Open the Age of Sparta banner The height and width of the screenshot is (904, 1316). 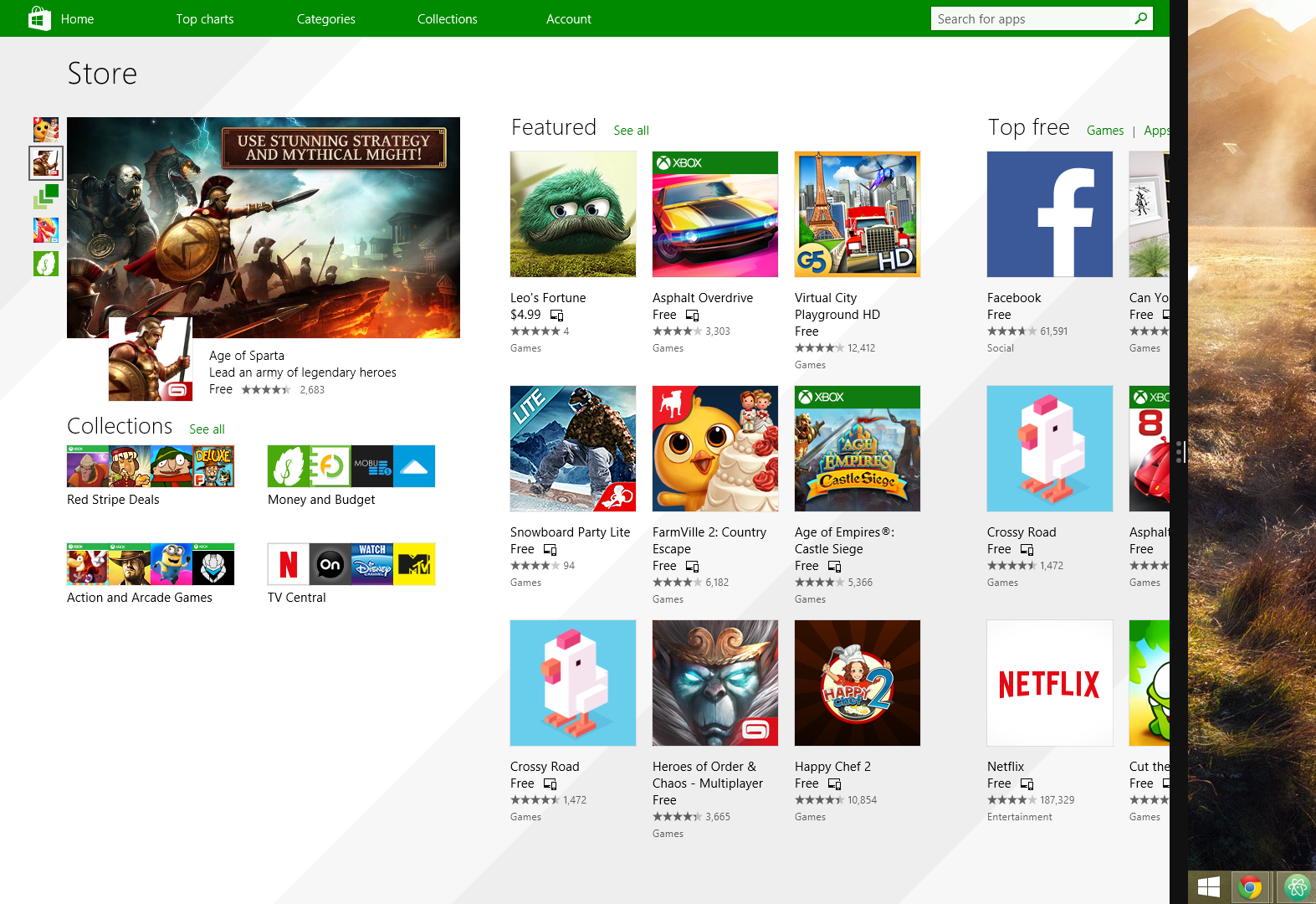click(264, 228)
